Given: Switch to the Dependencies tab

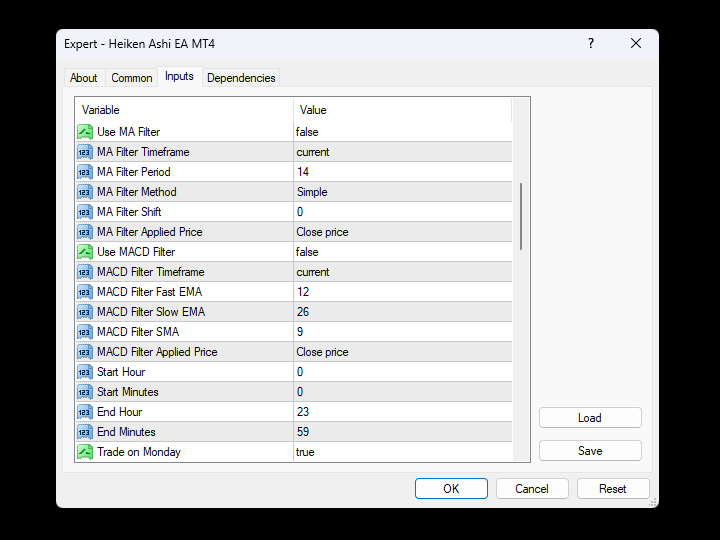Looking at the screenshot, I should [241, 78].
